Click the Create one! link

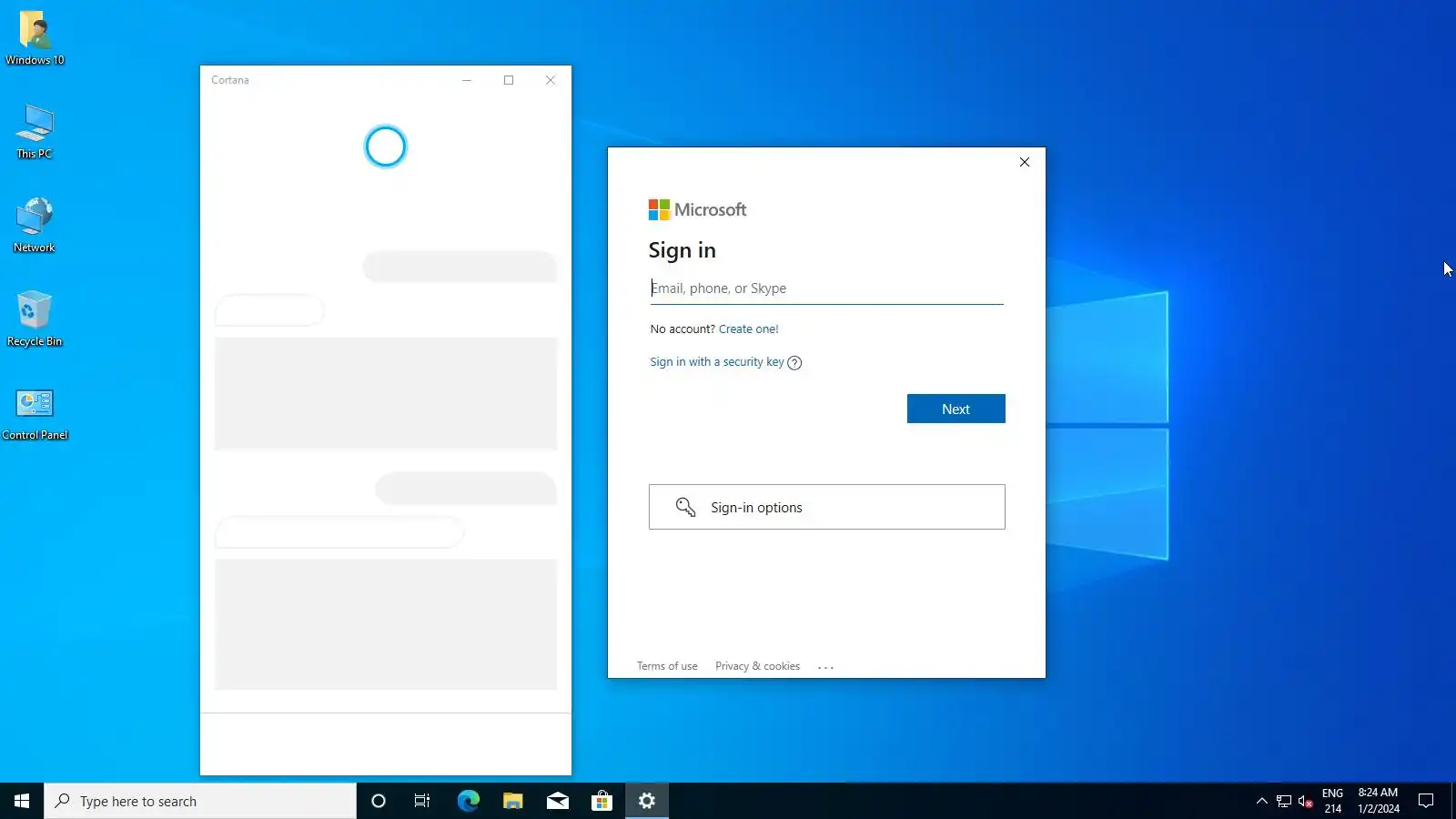coord(748,329)
